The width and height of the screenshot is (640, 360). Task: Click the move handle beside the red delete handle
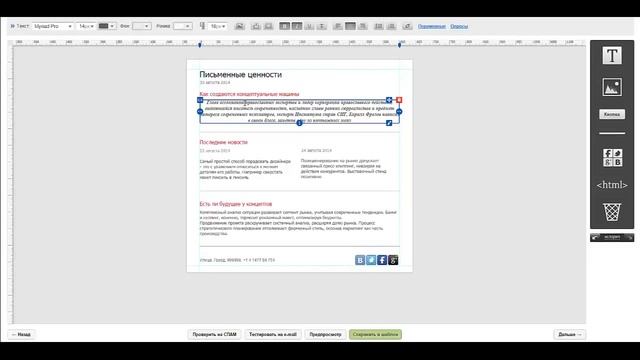click(x=389, y=100)
